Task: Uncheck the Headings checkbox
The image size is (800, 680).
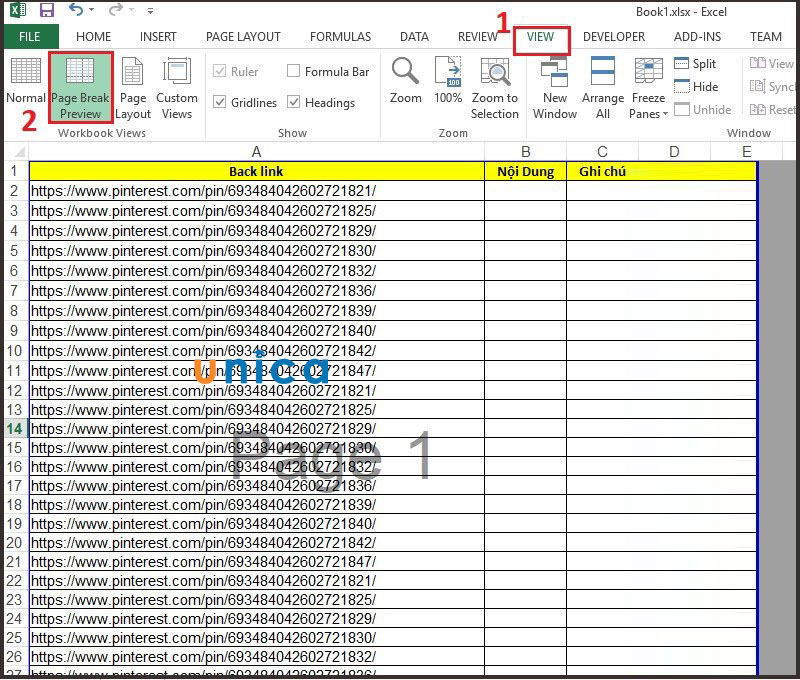Action: pyautogui.click(x=293, y=102)
